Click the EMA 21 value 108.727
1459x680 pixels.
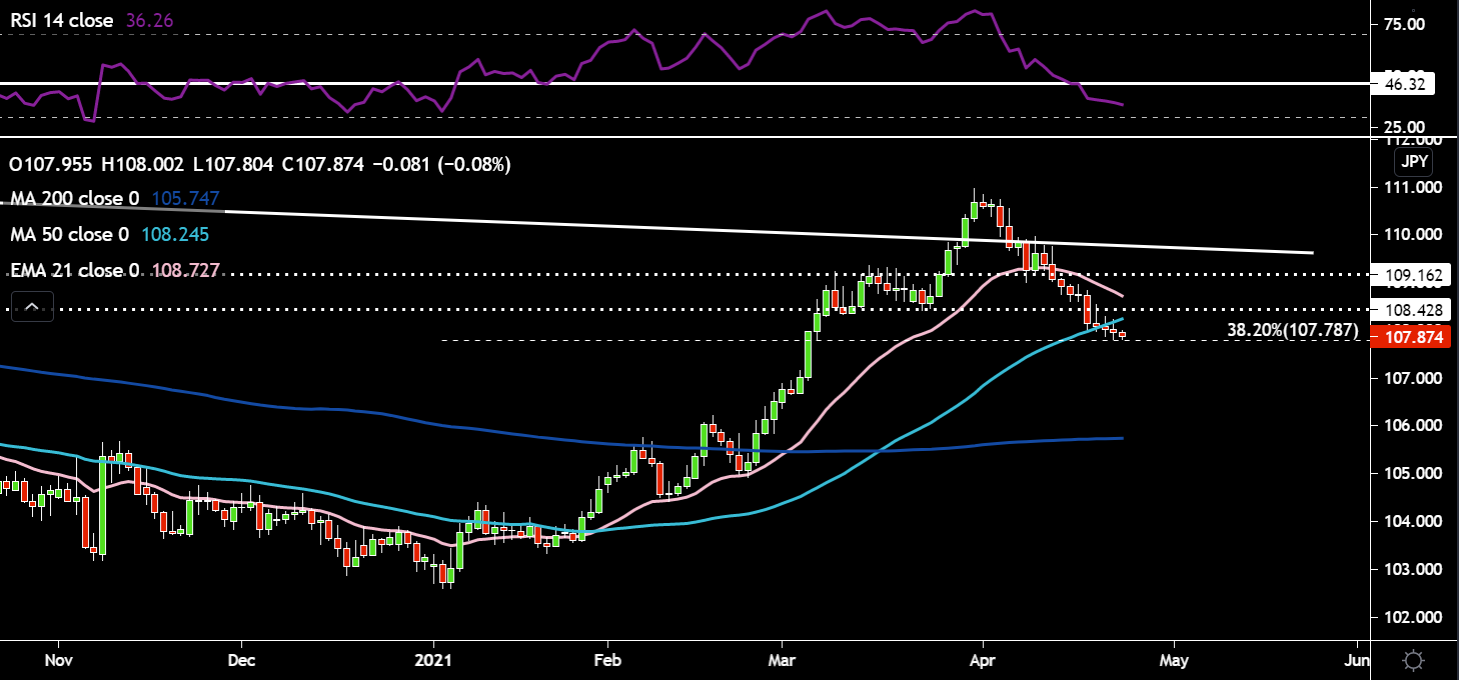[x=184, y=271]
